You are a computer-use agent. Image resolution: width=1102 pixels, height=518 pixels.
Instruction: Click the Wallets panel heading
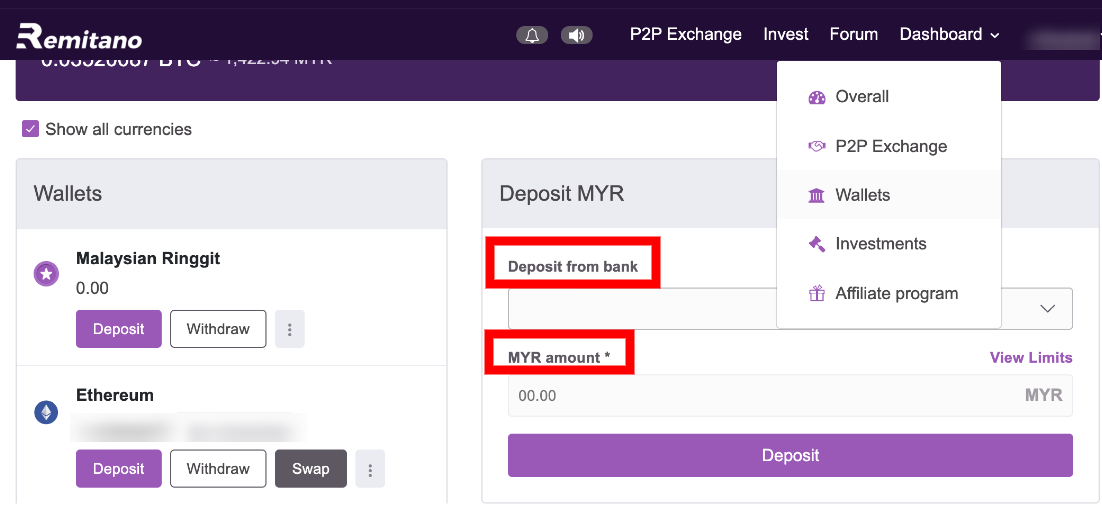pos(67,193)
